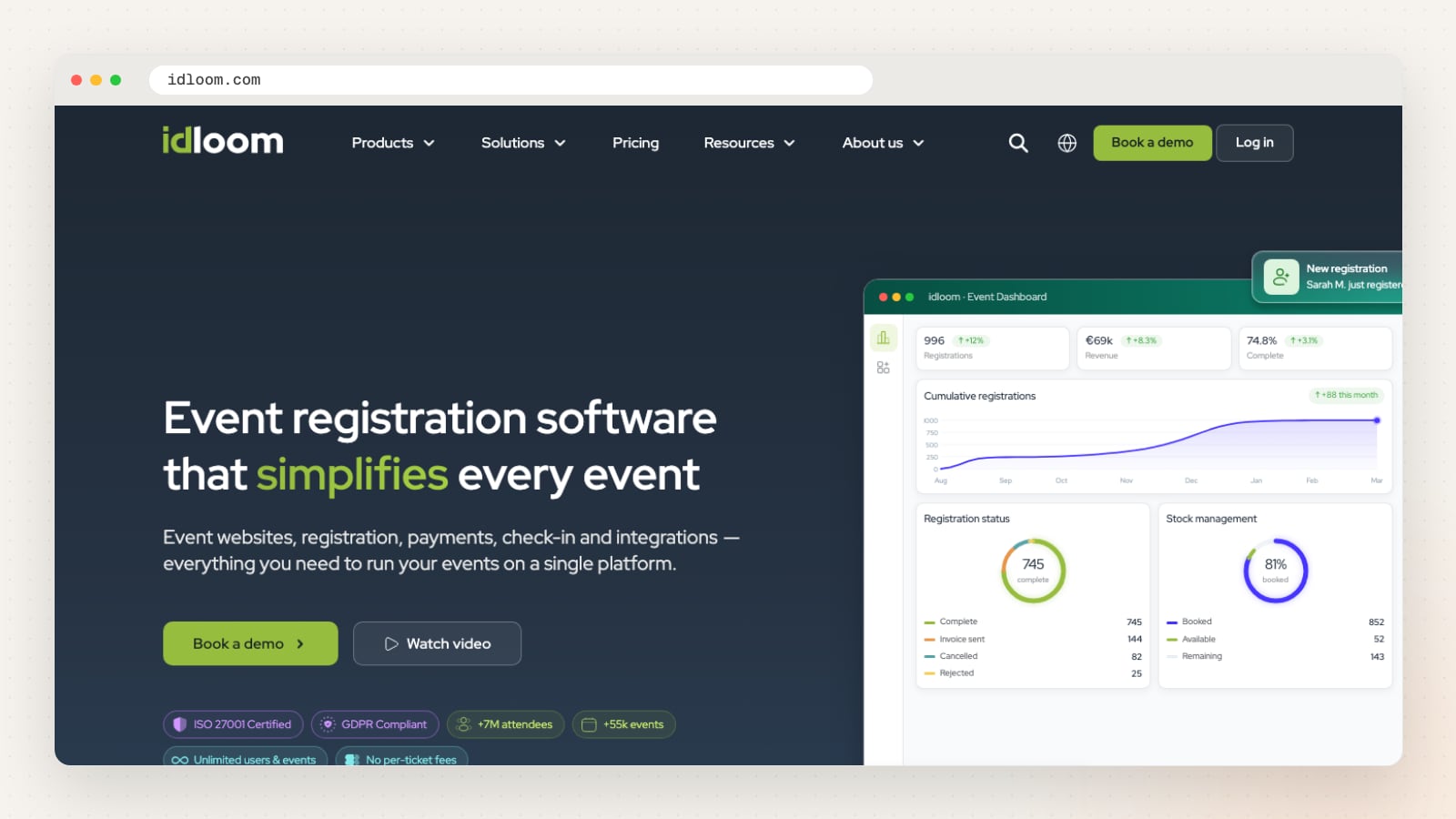Click the red close dot in browser window

click(x=76, y=80)
